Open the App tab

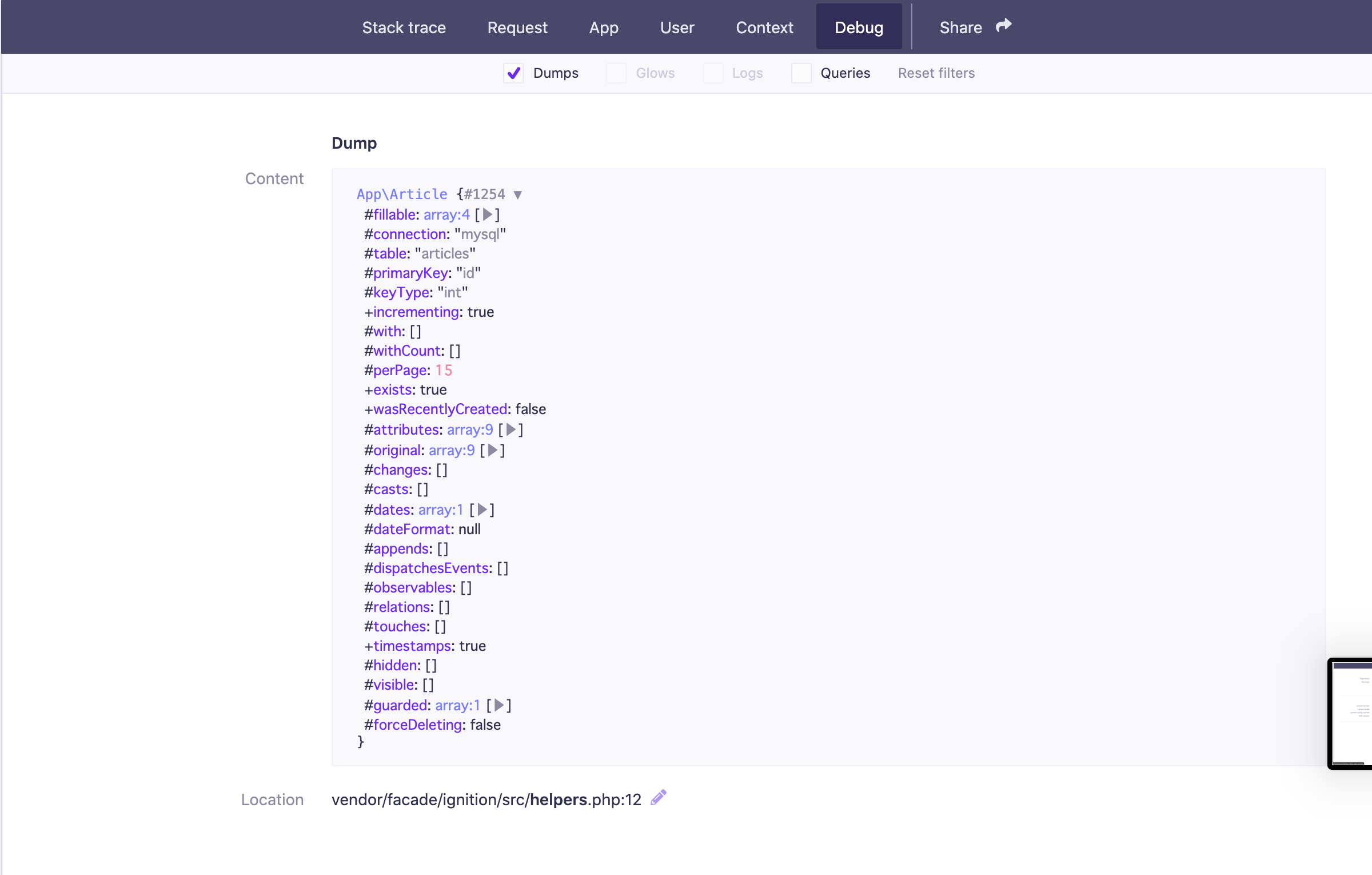point(604,27)
